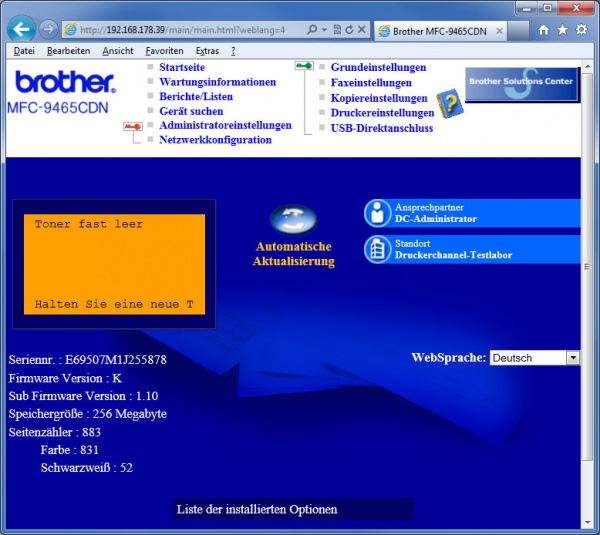Expand the WebSprache language dropdown
This screenshot has height=535, width=600.
572,357
